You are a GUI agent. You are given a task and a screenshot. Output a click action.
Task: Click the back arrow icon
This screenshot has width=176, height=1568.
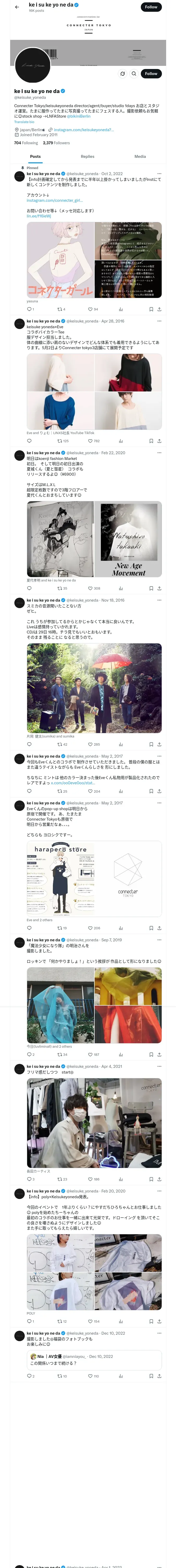(17, 7)
